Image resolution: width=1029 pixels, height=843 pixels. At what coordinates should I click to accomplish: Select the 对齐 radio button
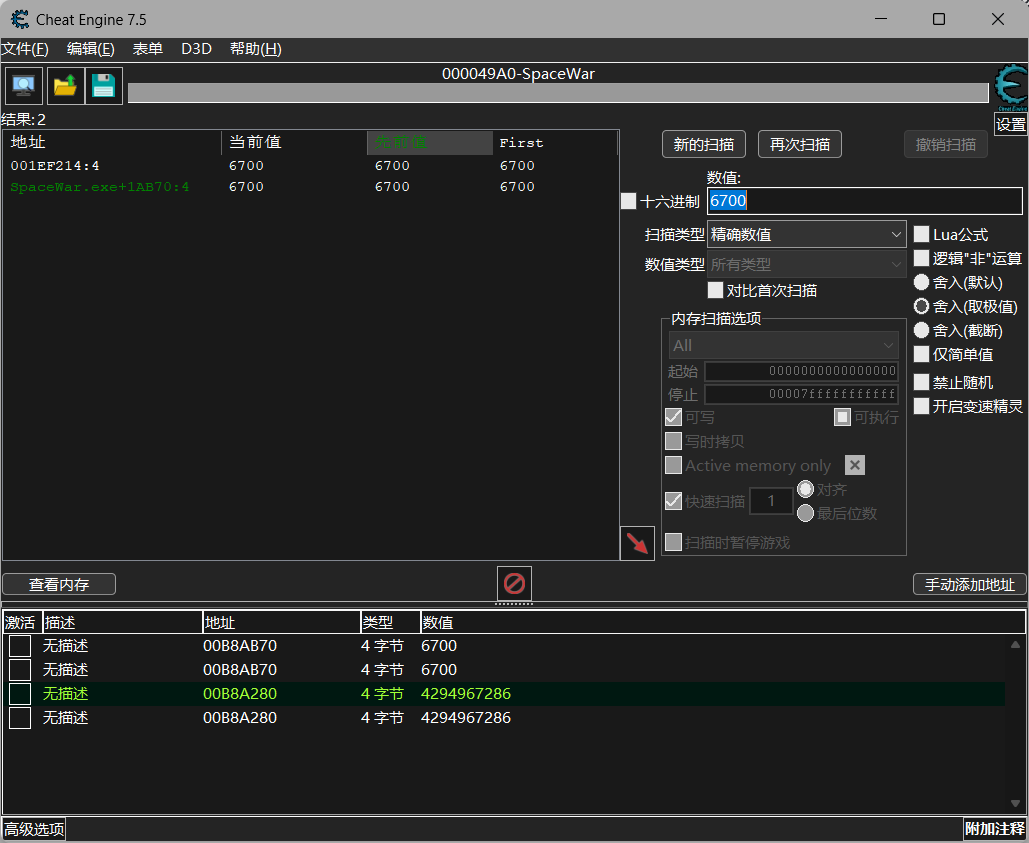coord(805,489)
